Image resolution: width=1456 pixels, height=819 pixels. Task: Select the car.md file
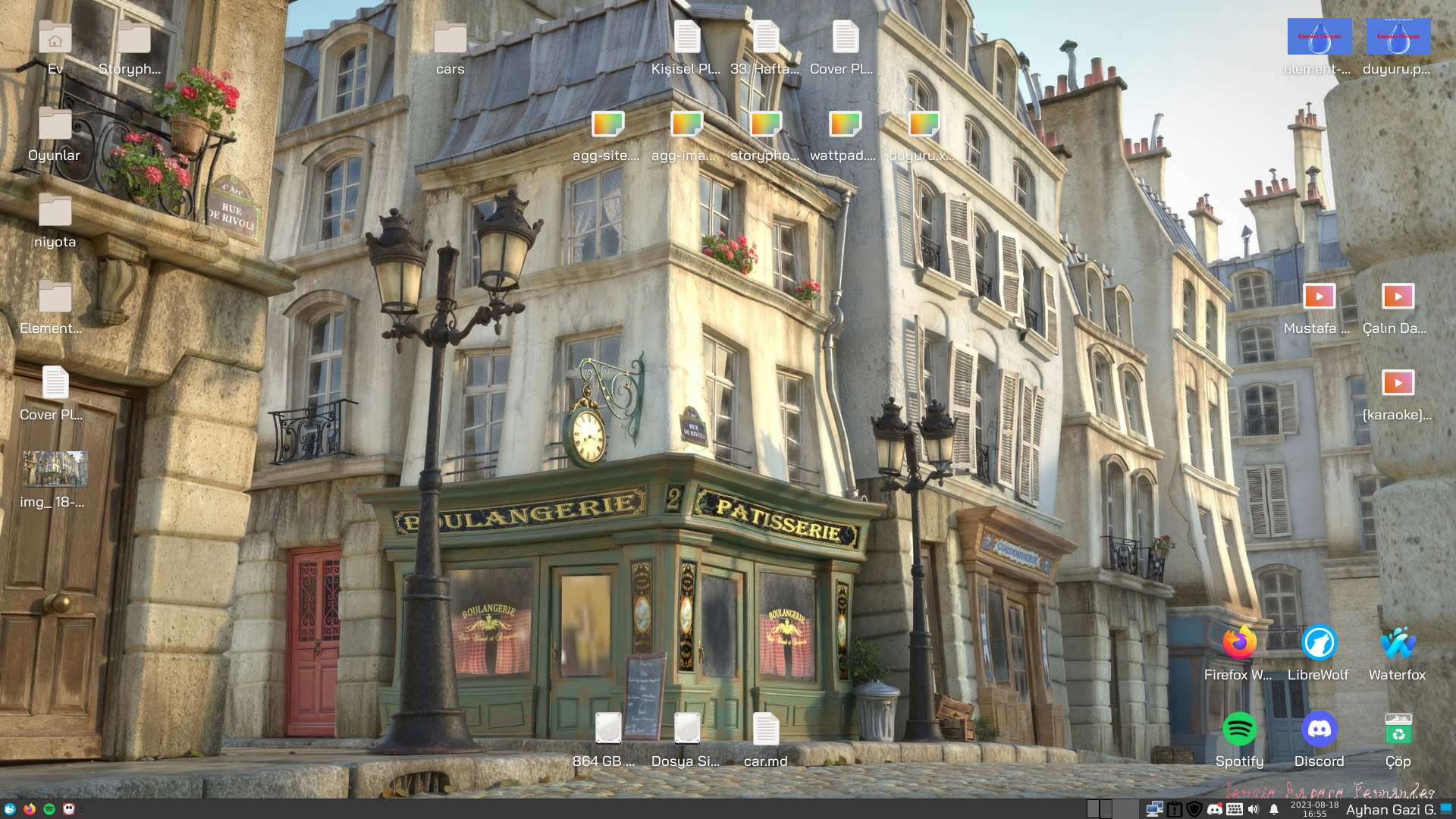click(765, 730)
